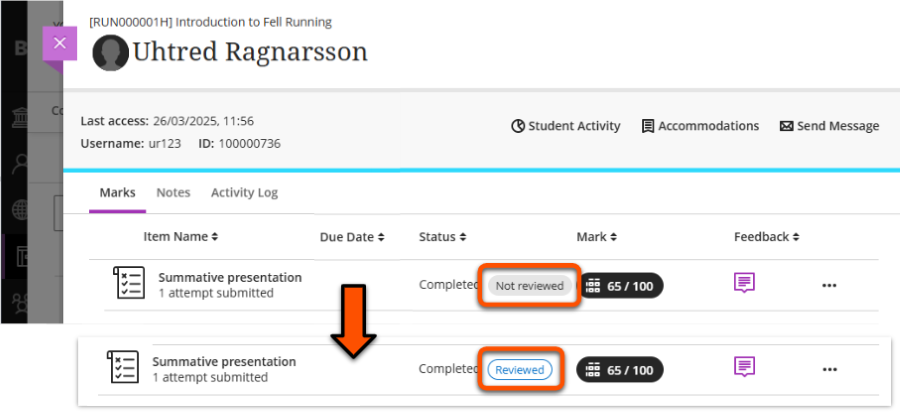Open more options menu in upper row
Screen dimensions: 900x413
click(x=829, y=286)
